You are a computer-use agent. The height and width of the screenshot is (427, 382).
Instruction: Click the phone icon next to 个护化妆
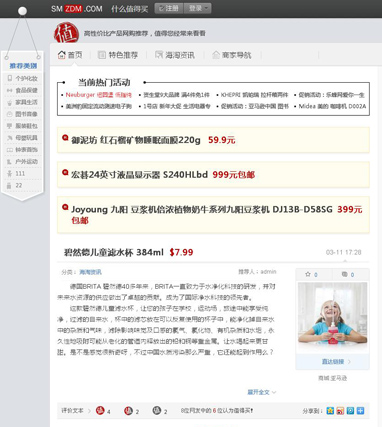pyautogui.click(x=10, y=78)
